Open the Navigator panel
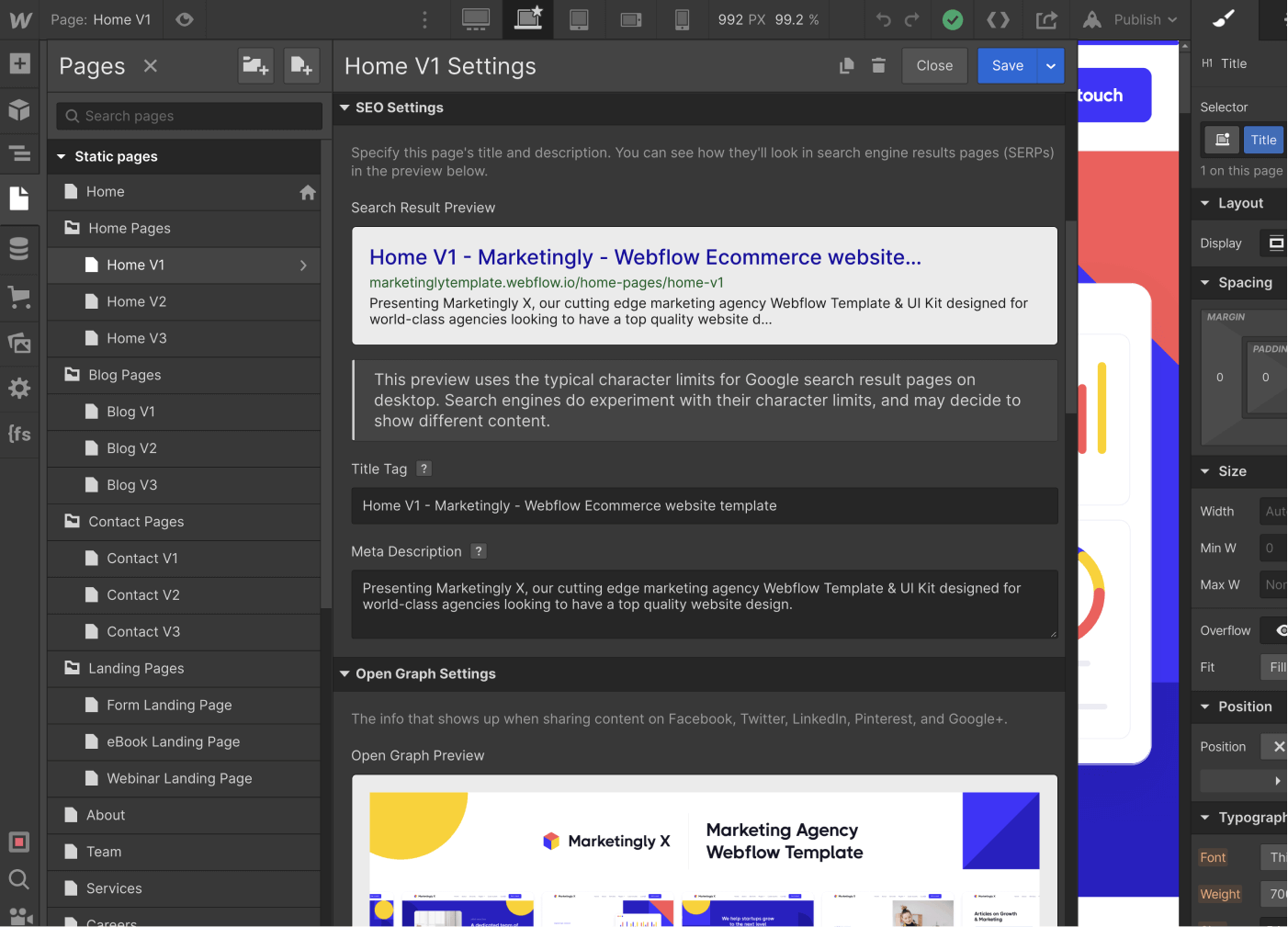Screen dimensions: 1288x927 click(x=19, y=153)
